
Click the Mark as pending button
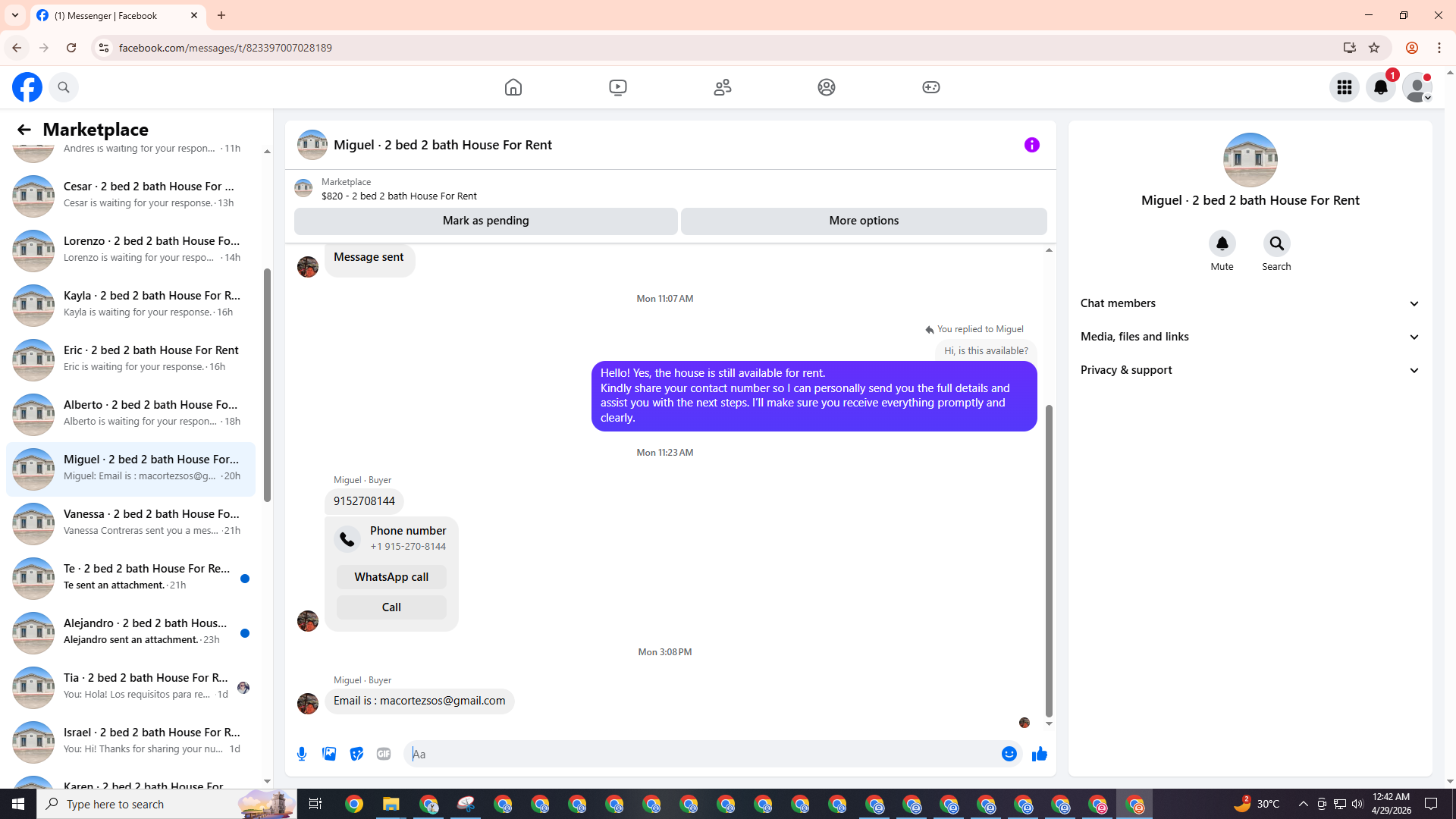tap(485, 221)
